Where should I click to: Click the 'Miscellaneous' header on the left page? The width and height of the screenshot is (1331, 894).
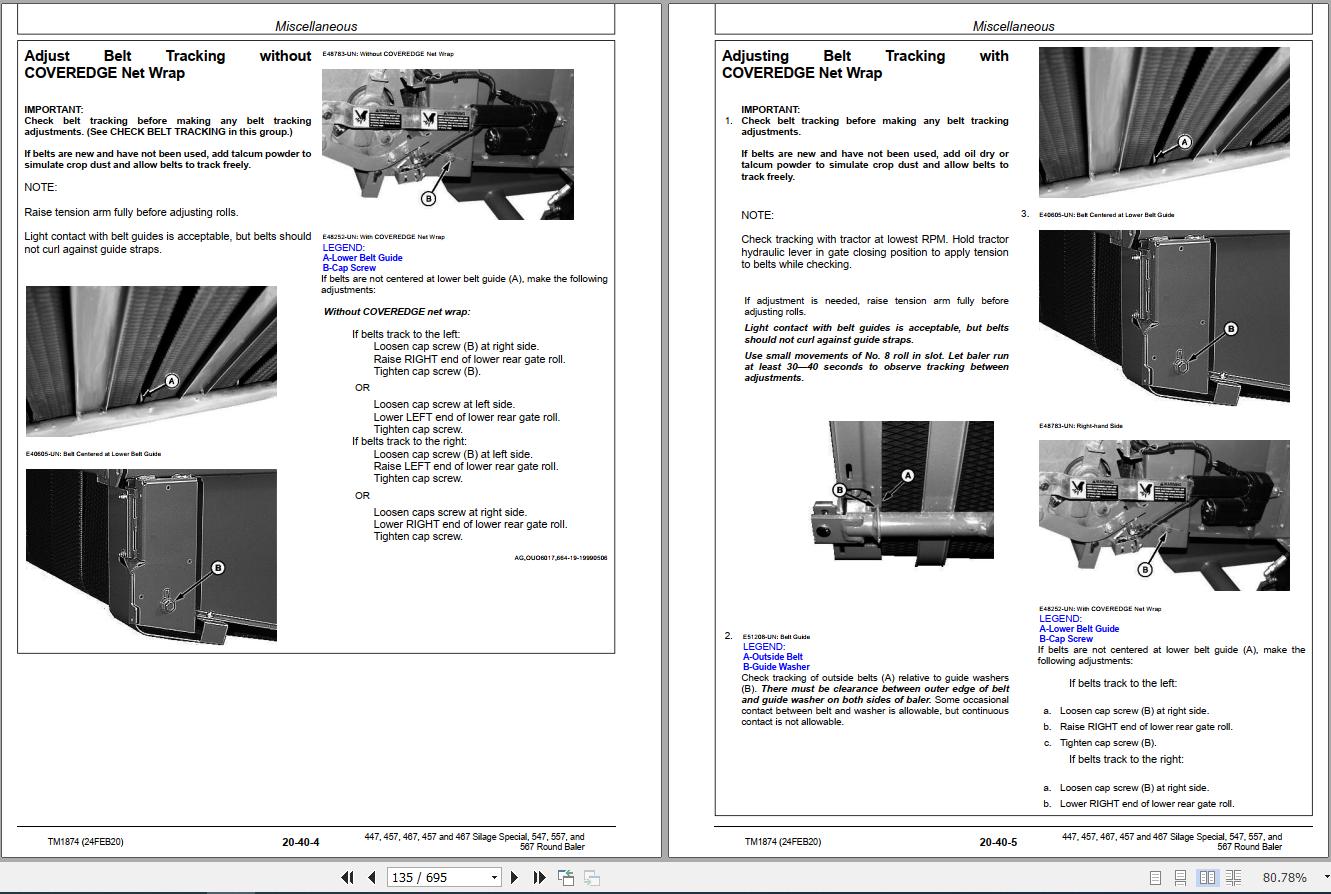click(316, 27)
